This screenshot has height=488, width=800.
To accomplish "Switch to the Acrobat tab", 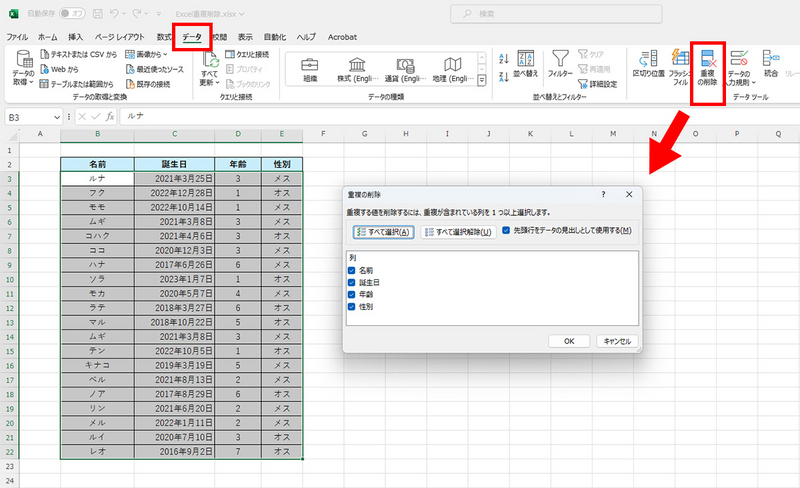I will point(342,37).
